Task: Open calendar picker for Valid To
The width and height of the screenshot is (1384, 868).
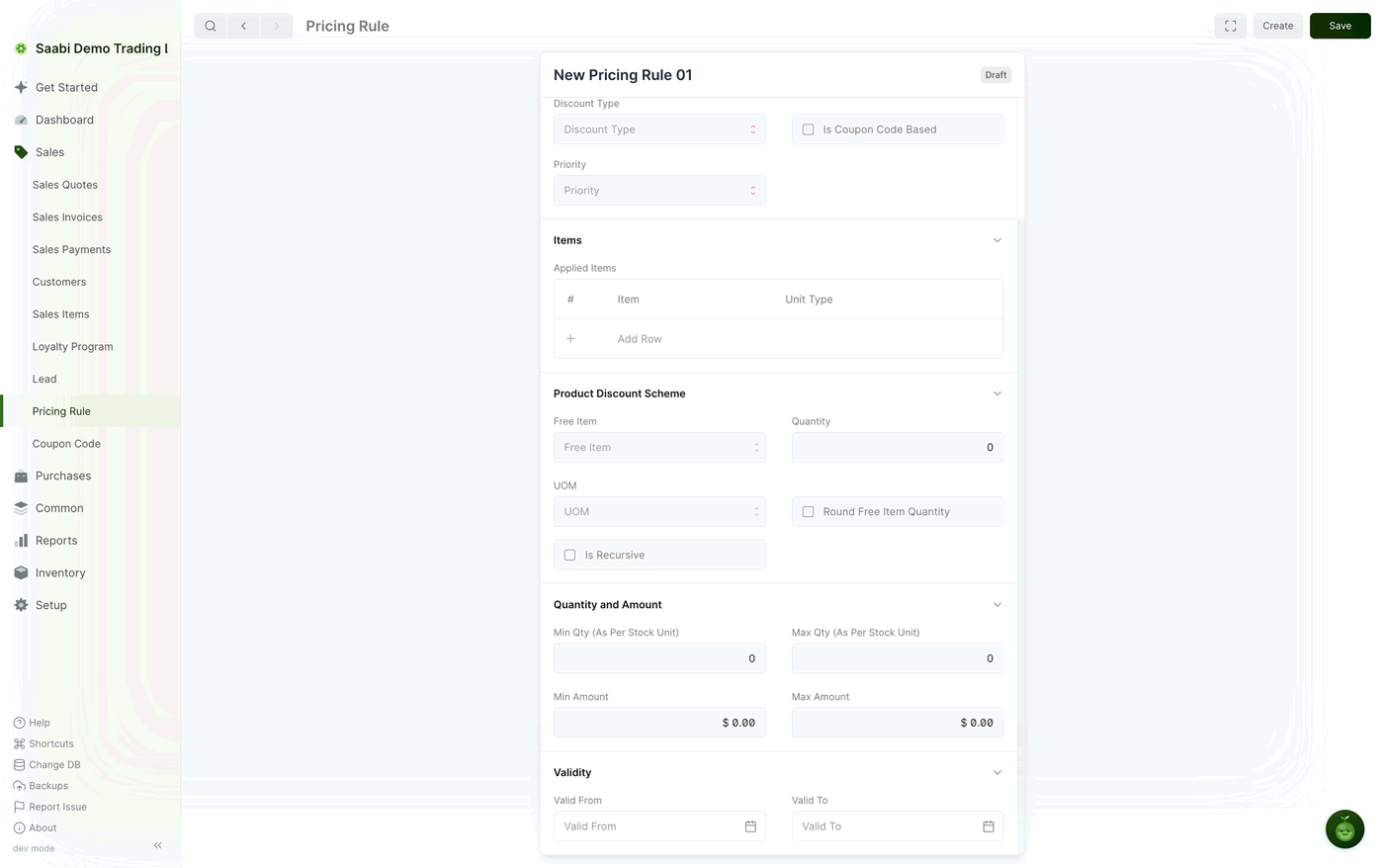Action: click(989, 826)
